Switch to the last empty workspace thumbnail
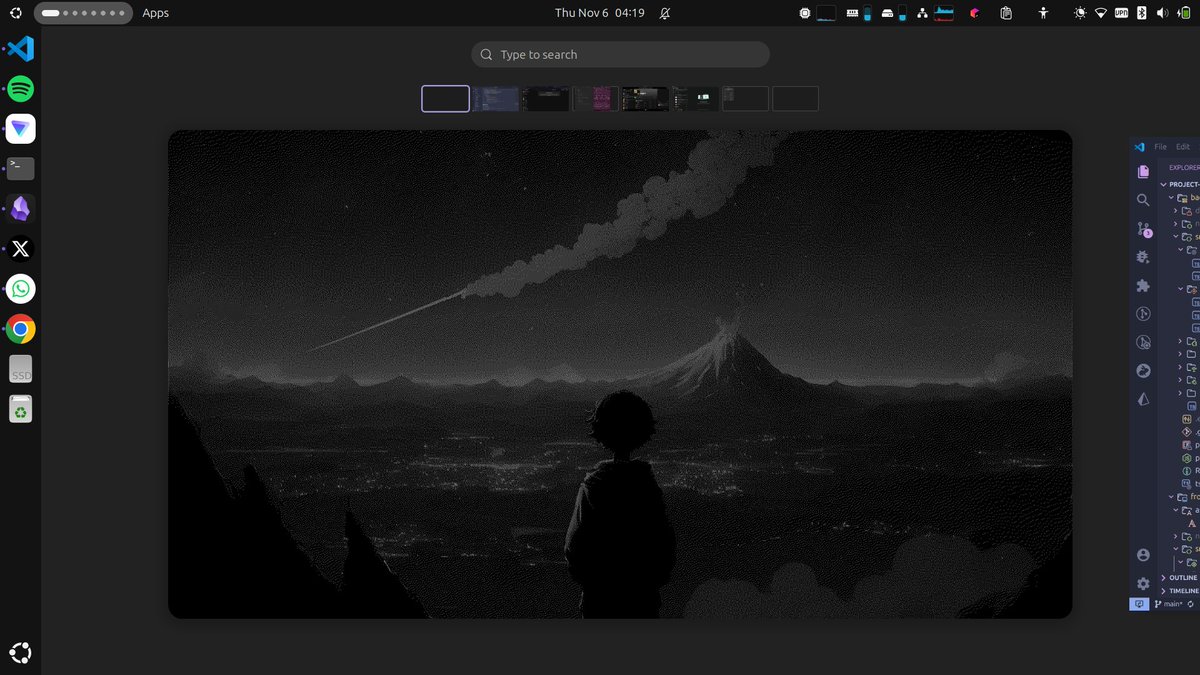The width and height of the screenshot is (1200, 675). tap(795, 98)
